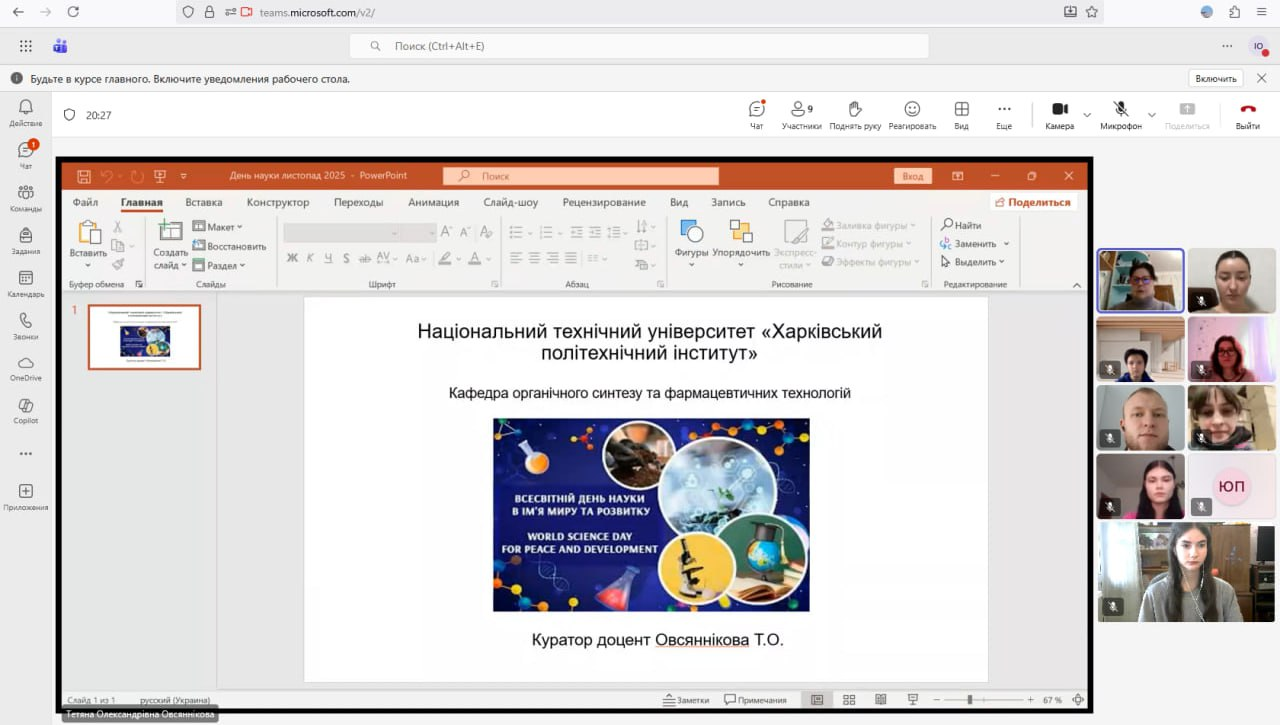Open OneDrive from the Teams sidebar
The width and height of the screenshot is (1280, 725).
(26, 368)
